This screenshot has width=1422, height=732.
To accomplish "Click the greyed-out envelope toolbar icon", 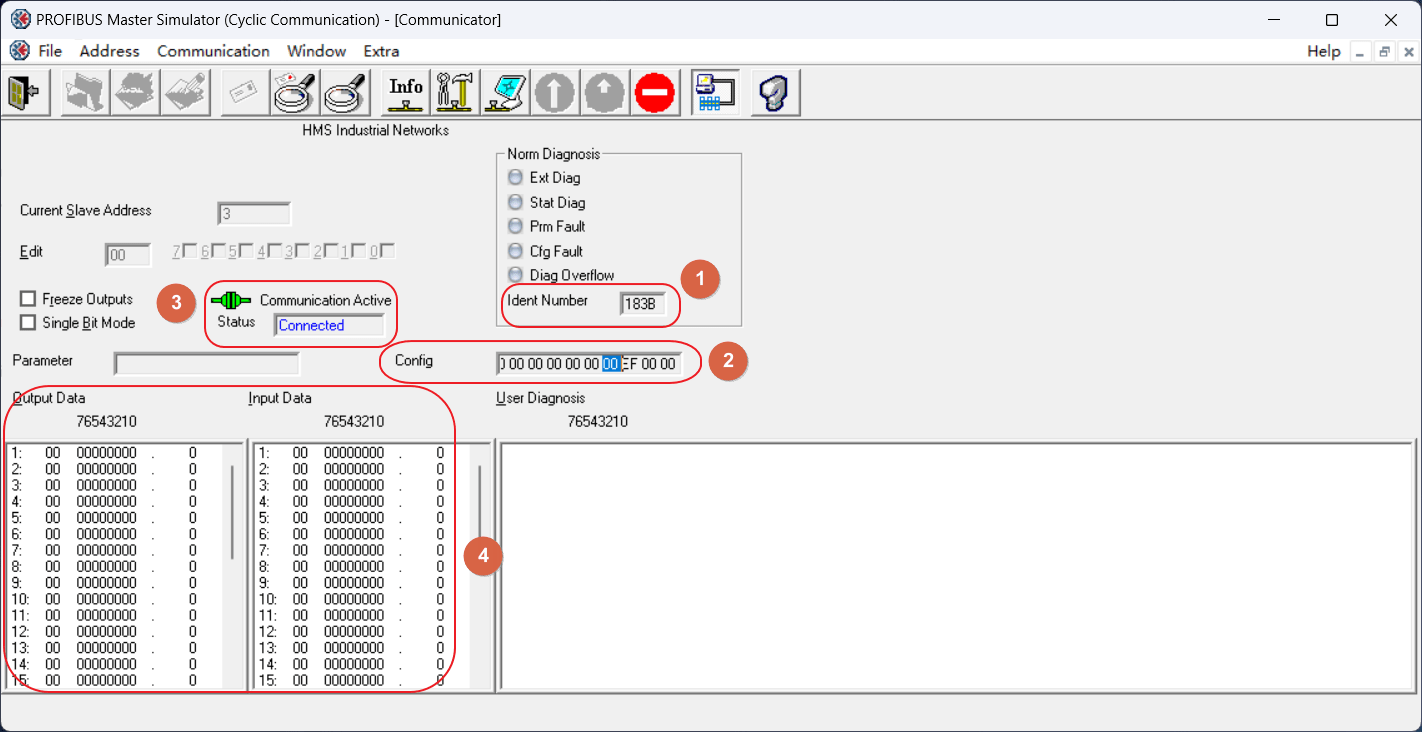I will [245, 93].
